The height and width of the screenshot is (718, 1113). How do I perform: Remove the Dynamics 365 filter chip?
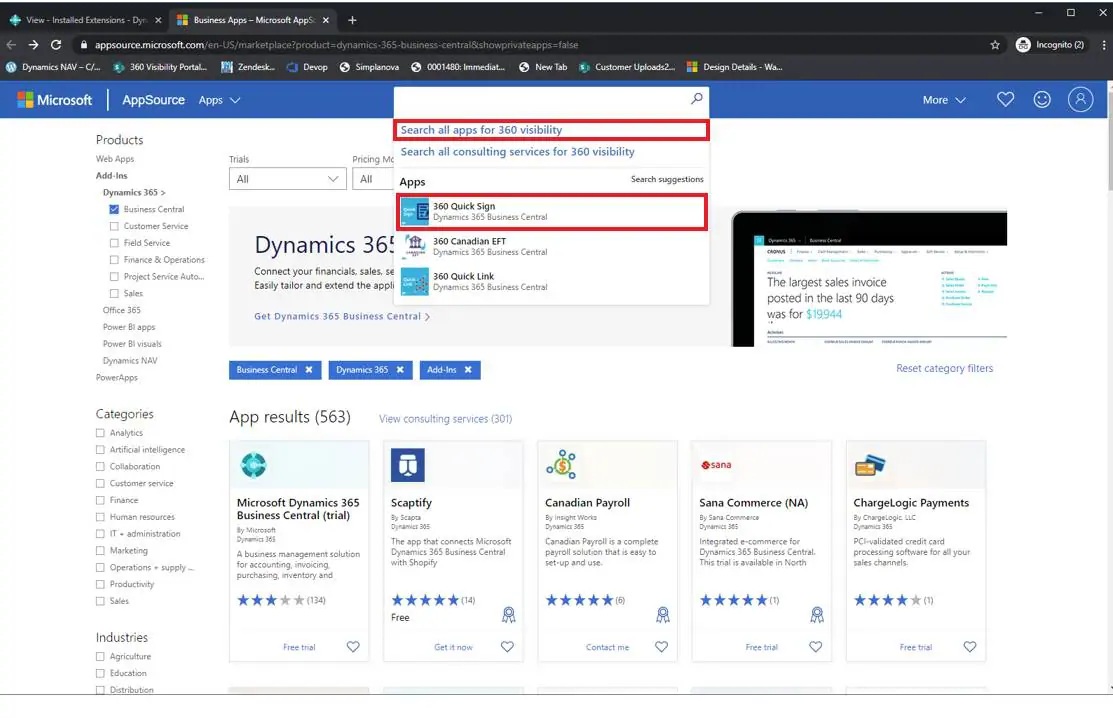pos(400,370)
